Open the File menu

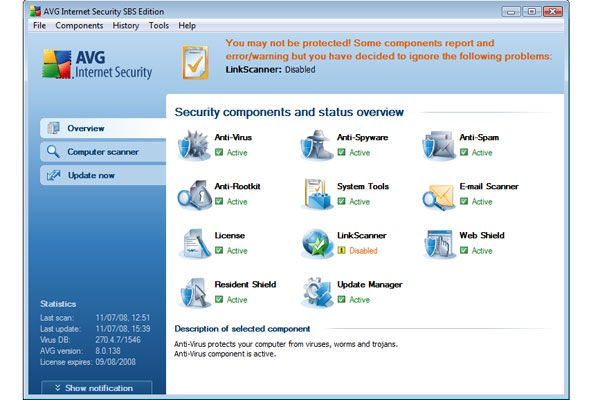[39, 26]
